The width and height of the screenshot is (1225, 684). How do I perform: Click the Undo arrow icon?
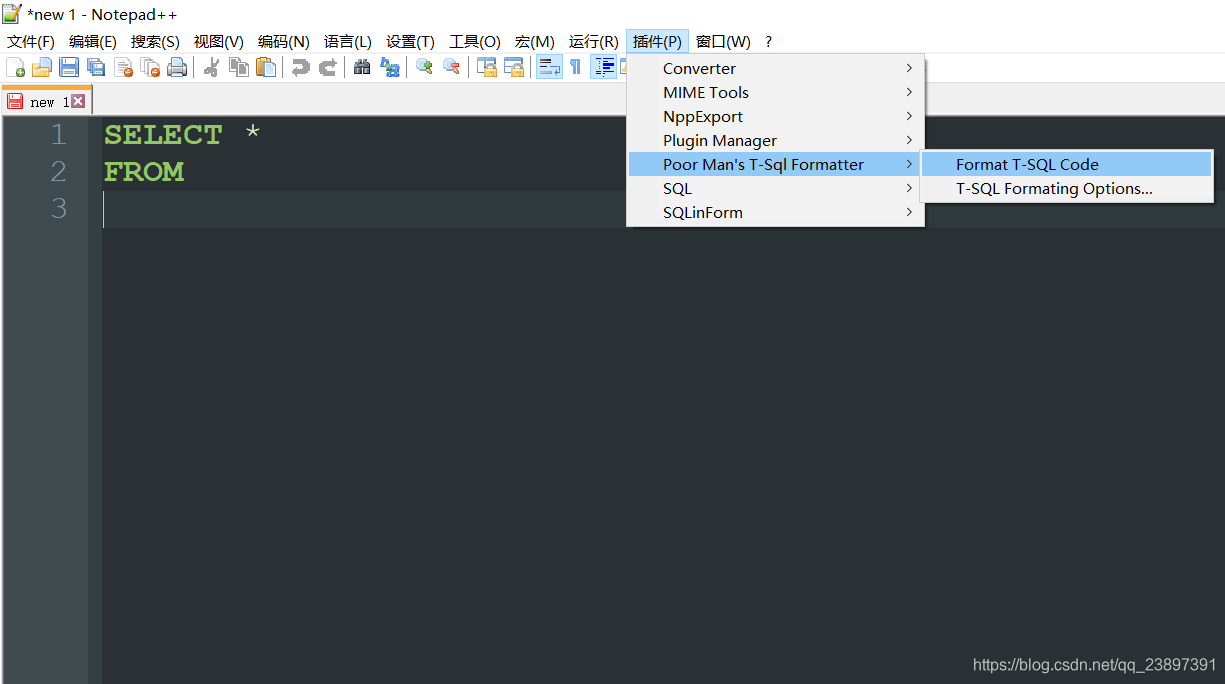300,67
